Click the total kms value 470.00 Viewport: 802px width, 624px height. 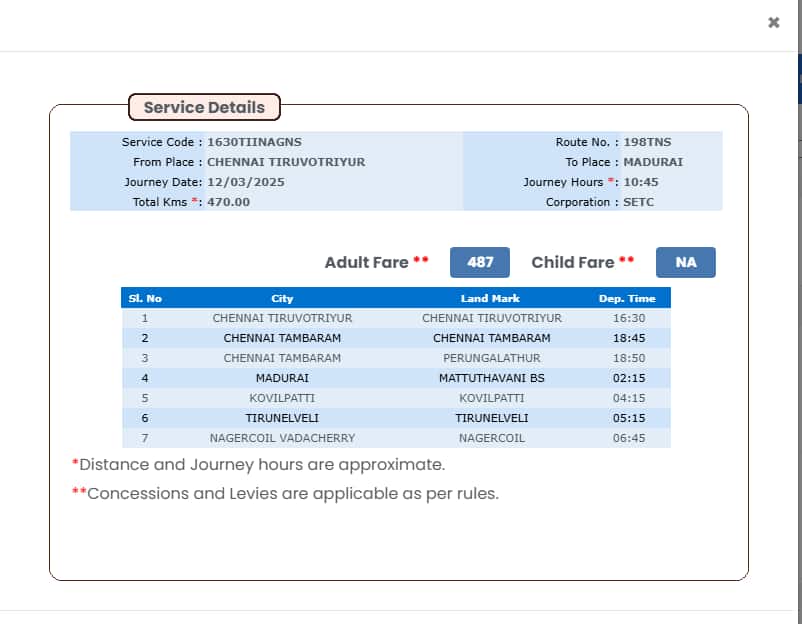(x=228, y=202)
